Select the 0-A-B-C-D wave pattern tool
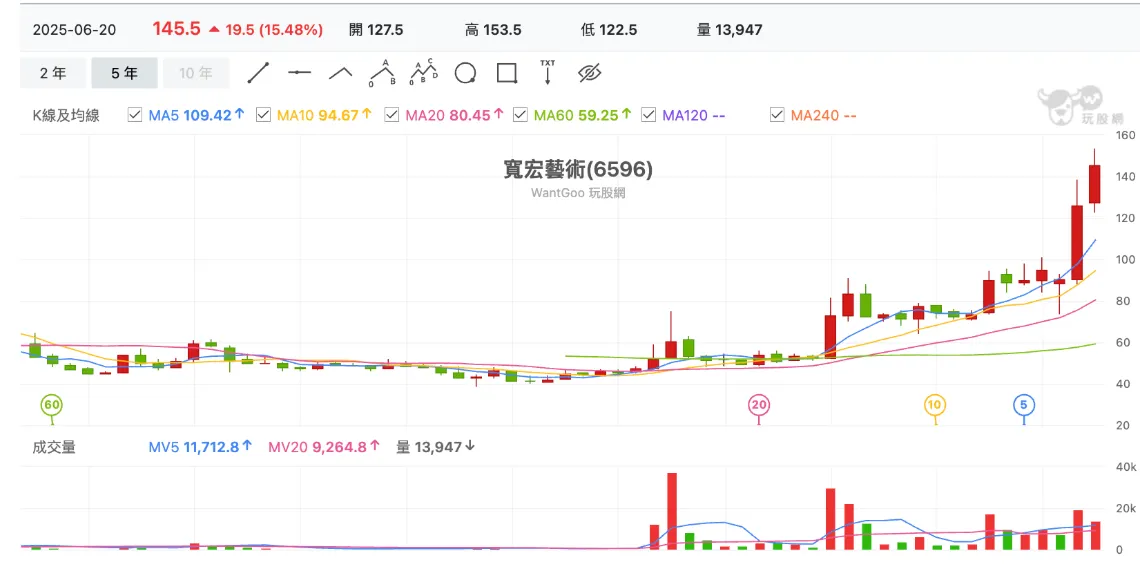 (424, 73)
